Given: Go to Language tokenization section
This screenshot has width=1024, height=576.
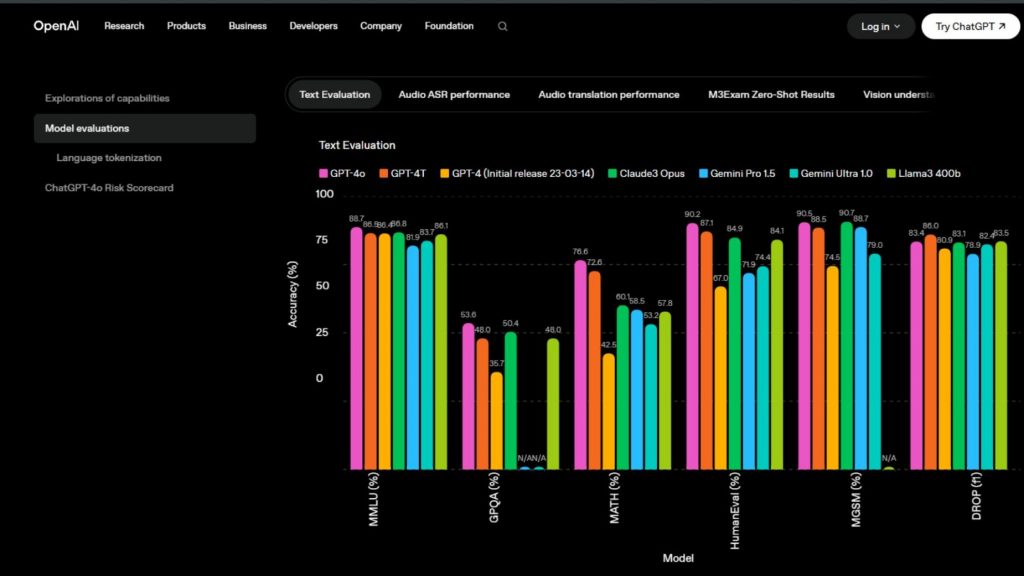Looking at the screenshot, I should point(109,158).
